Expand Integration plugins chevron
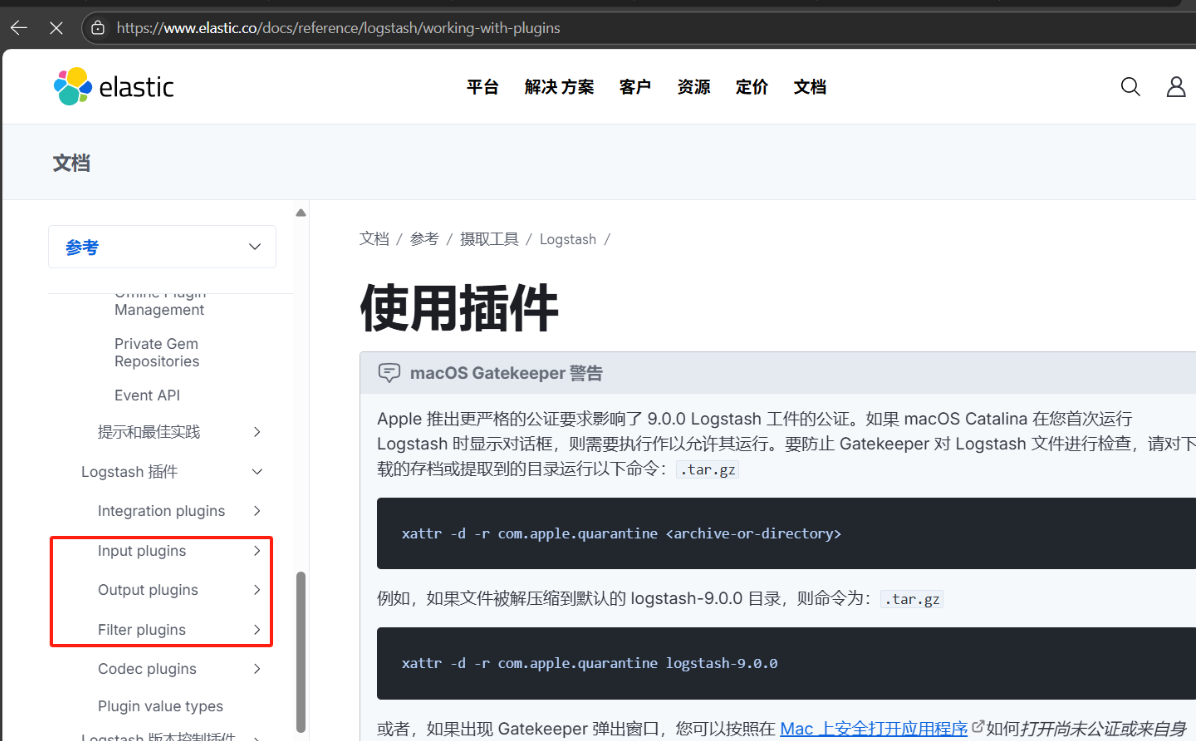 pos(257,511)
